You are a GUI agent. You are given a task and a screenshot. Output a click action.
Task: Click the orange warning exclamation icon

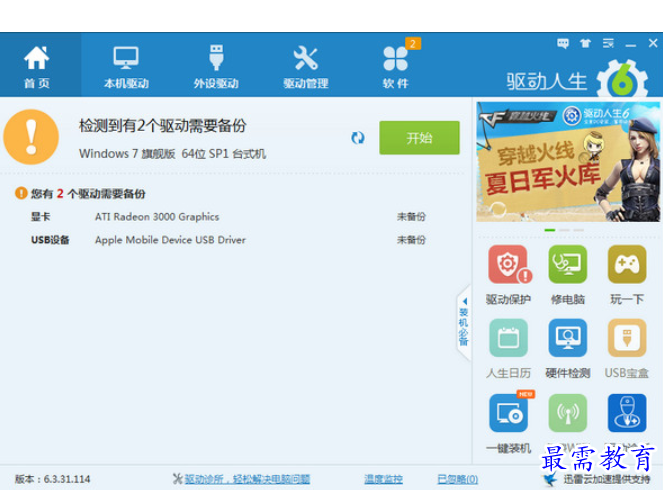click(x=31, y=137)
